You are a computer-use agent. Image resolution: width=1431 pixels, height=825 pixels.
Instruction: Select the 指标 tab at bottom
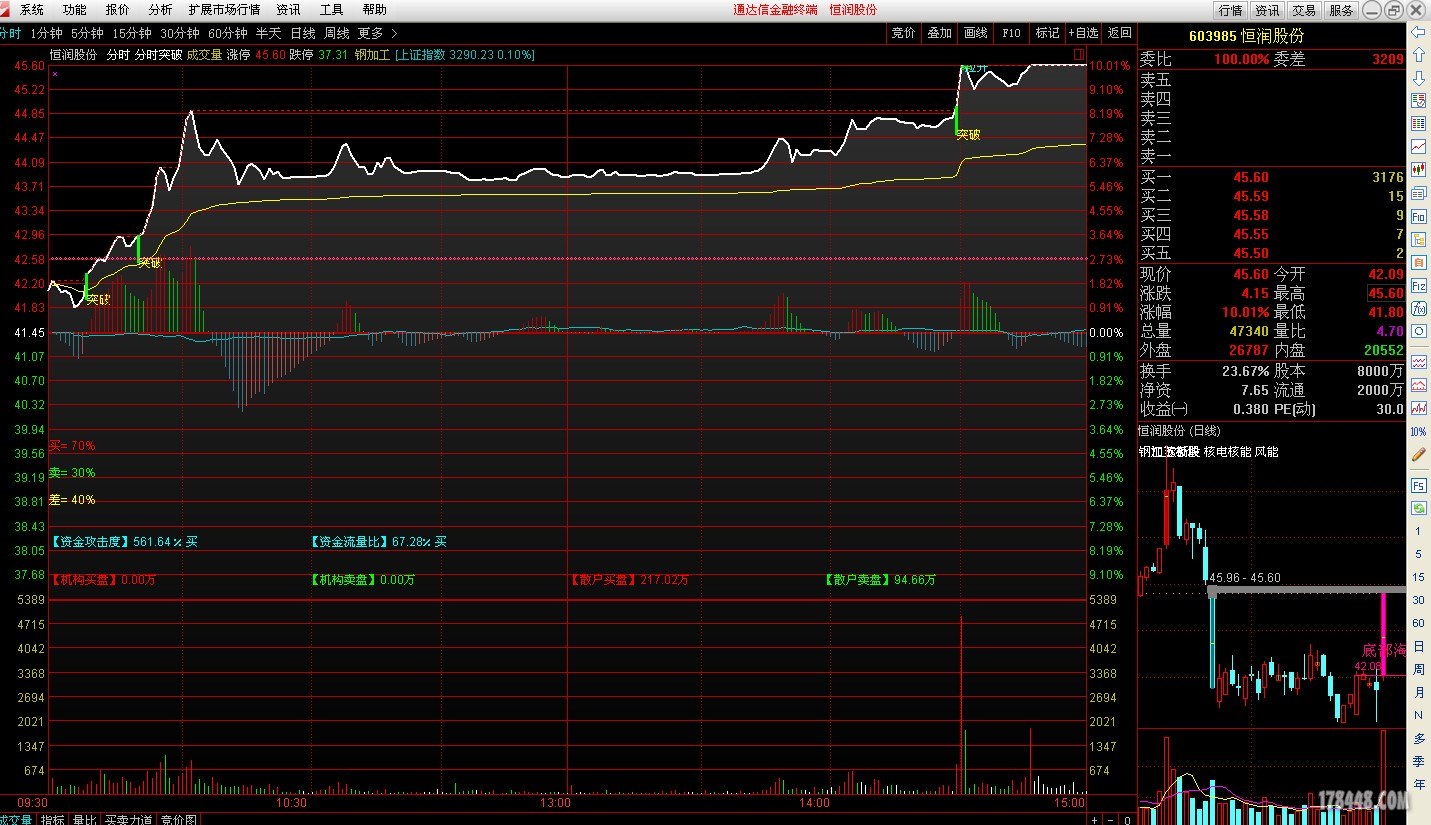pos(52,819)
